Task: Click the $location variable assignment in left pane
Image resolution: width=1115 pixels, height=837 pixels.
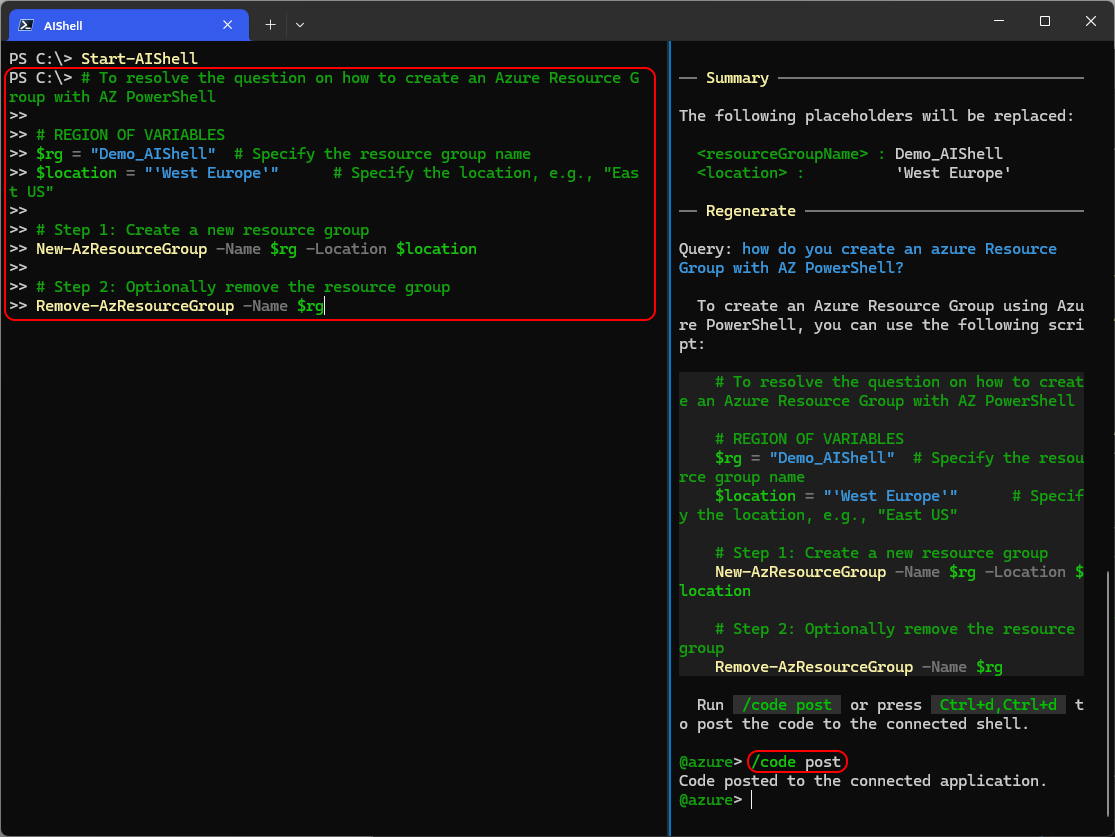Action: click(157, 173)
